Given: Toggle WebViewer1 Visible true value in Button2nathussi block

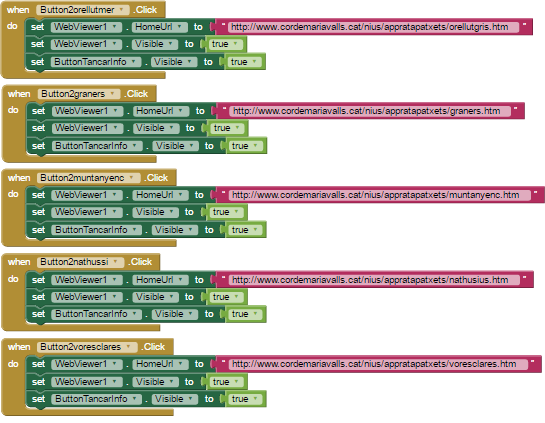Looking at the screenshot, I should (x=226, y=297).
